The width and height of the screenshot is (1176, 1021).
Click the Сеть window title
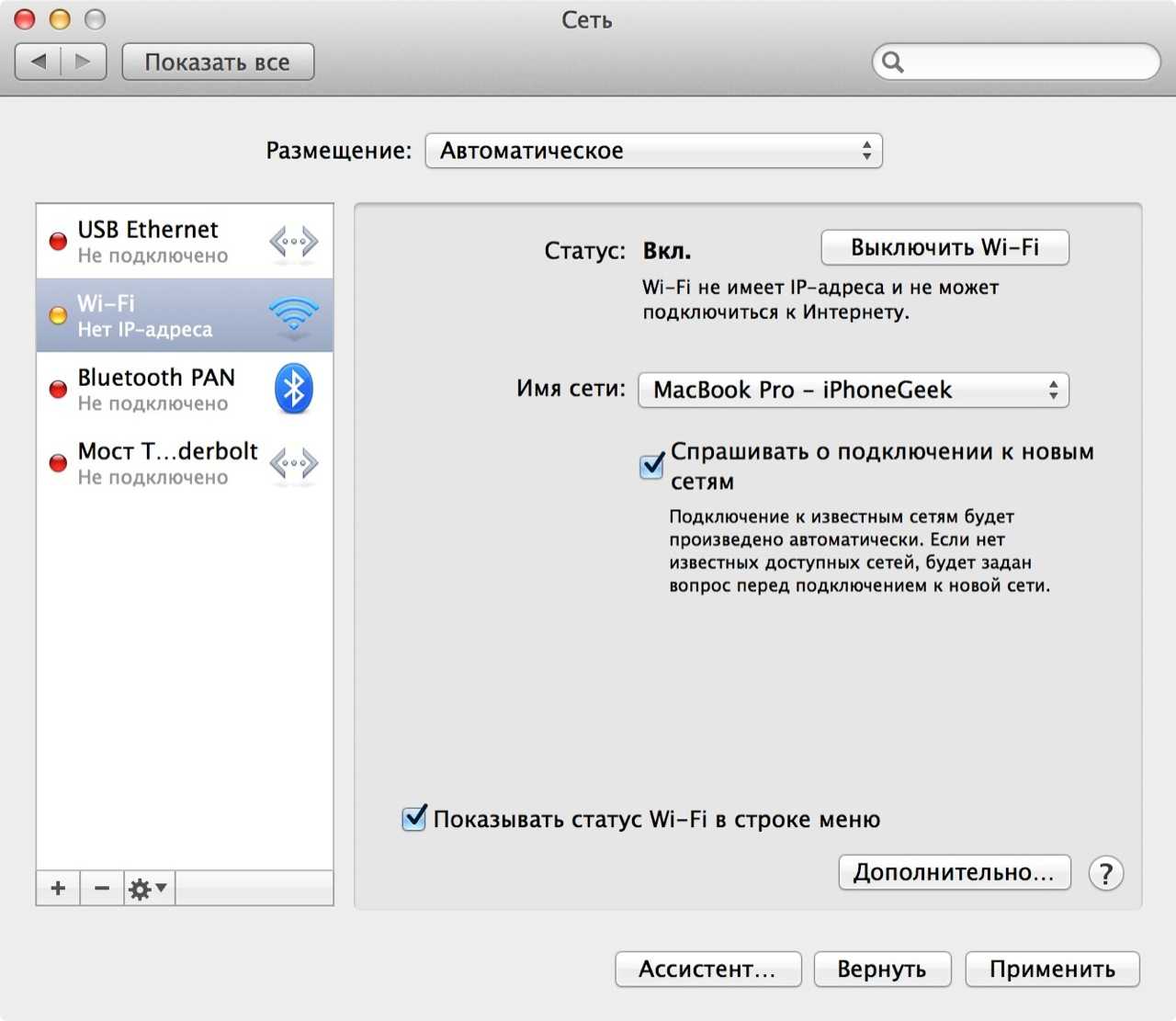[587, 19]
